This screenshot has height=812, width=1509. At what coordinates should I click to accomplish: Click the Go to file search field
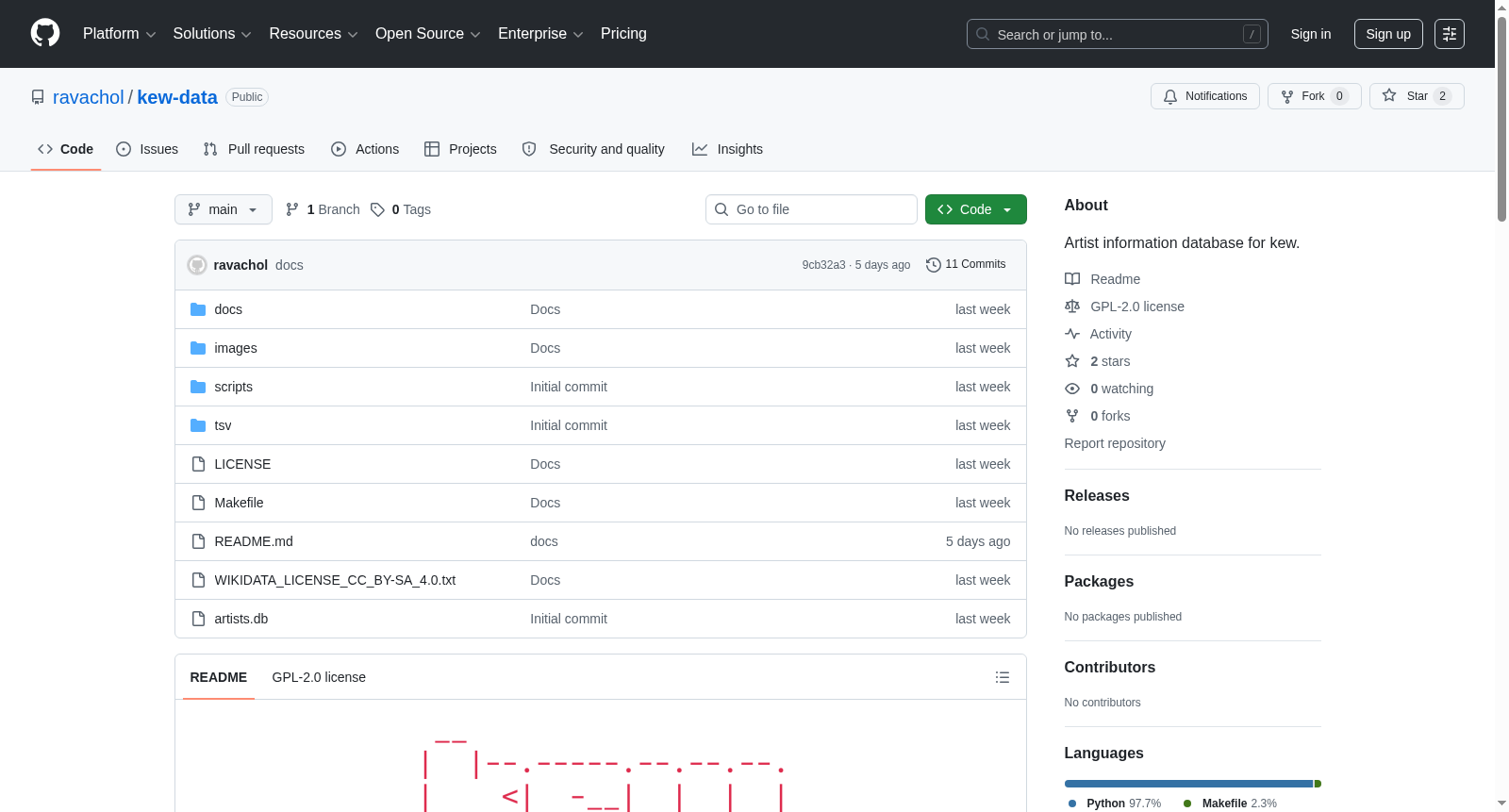click(811, 209)
